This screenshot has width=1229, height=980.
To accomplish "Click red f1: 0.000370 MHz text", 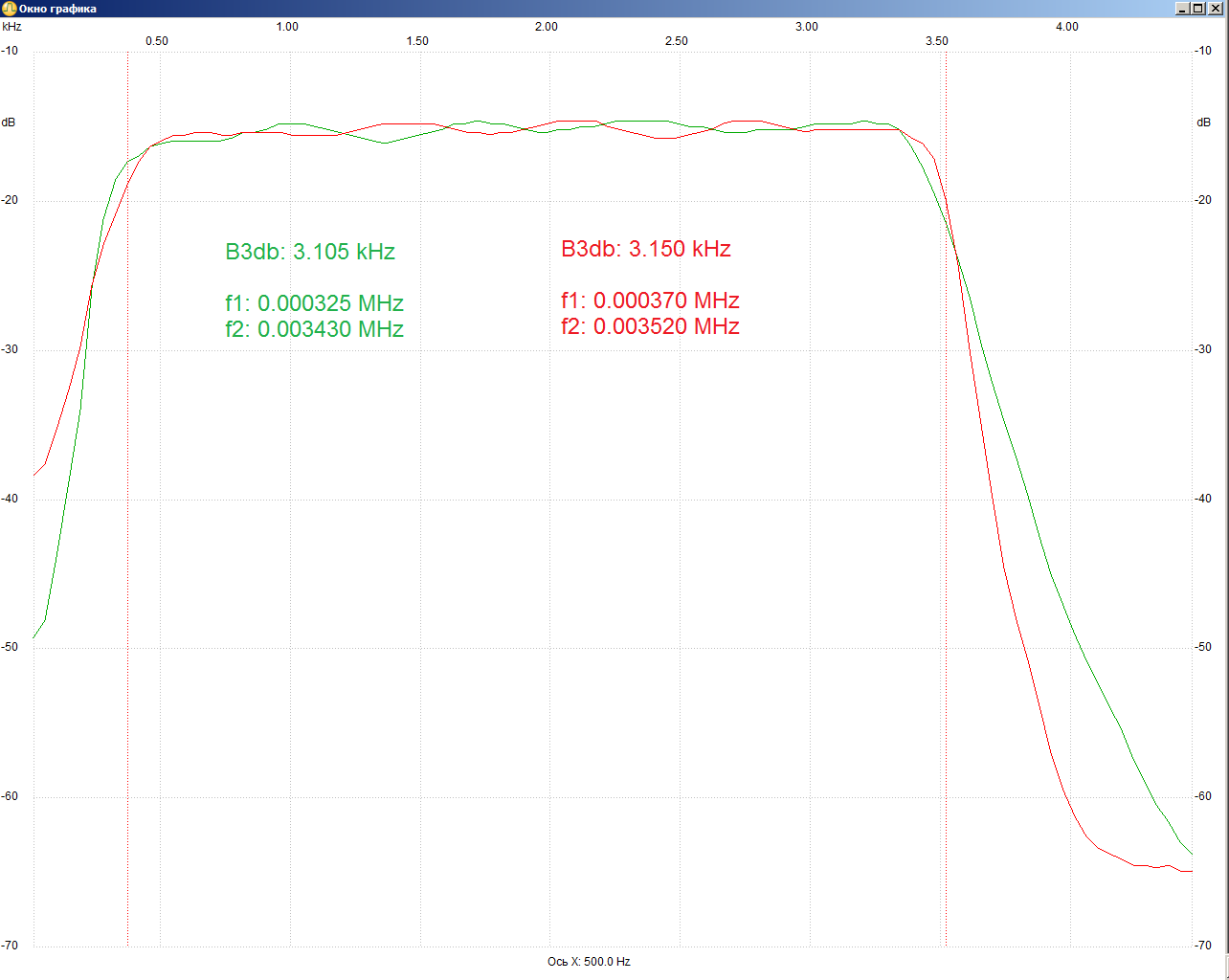I will 651,301.
